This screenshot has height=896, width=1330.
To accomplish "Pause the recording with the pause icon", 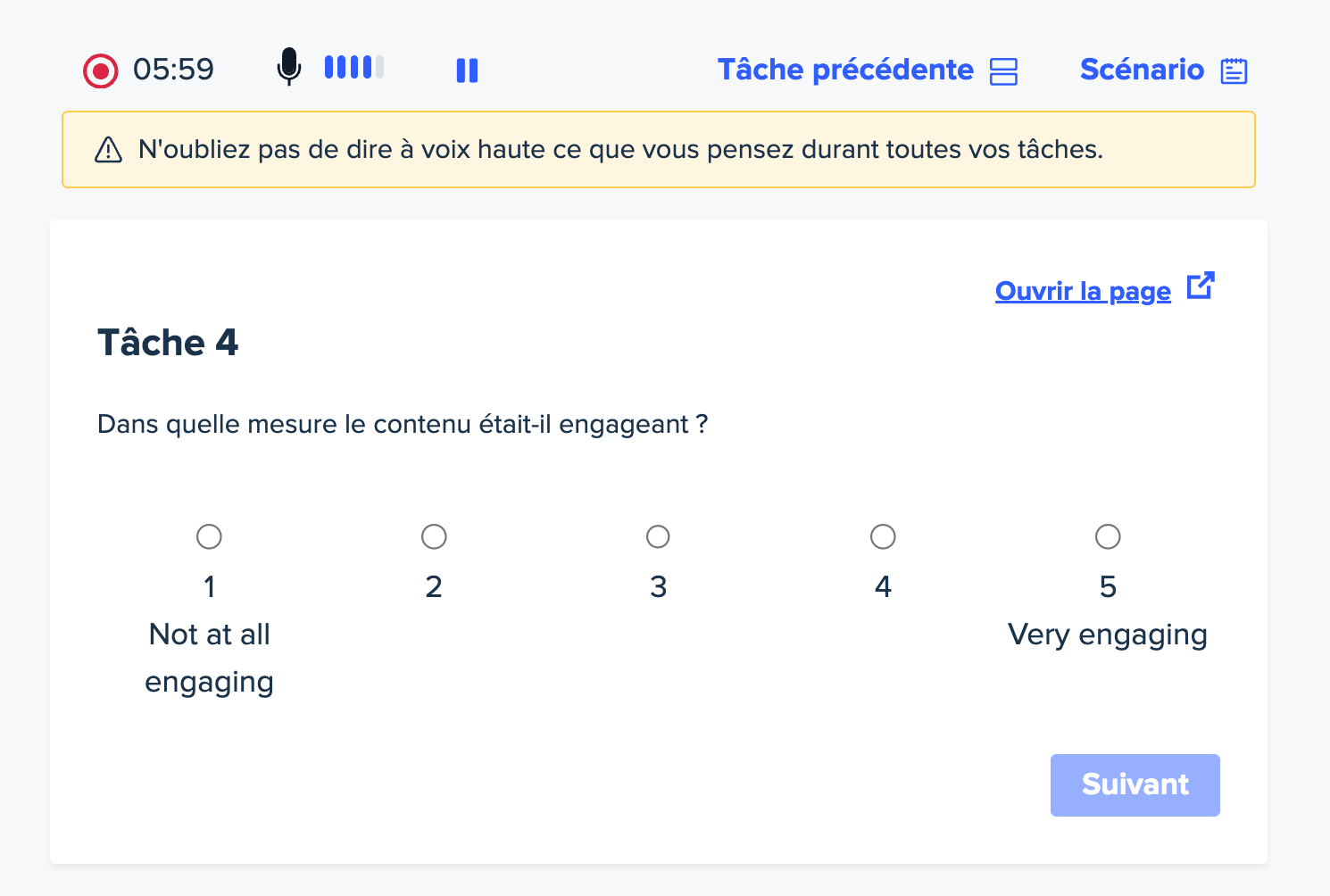I will (x=467, y=71).
